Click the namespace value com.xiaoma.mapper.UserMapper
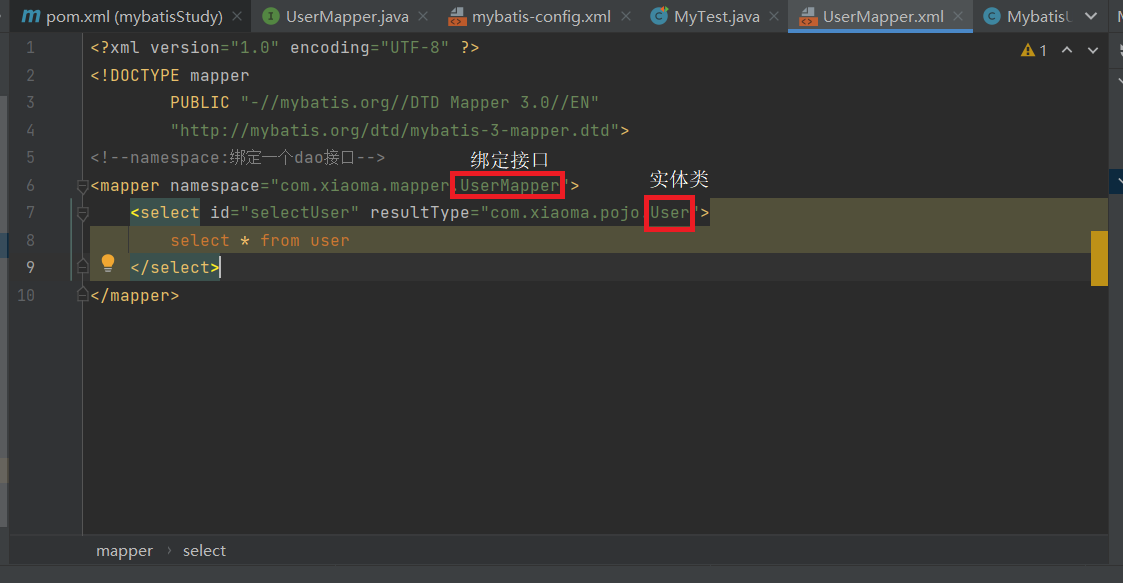 420,186
